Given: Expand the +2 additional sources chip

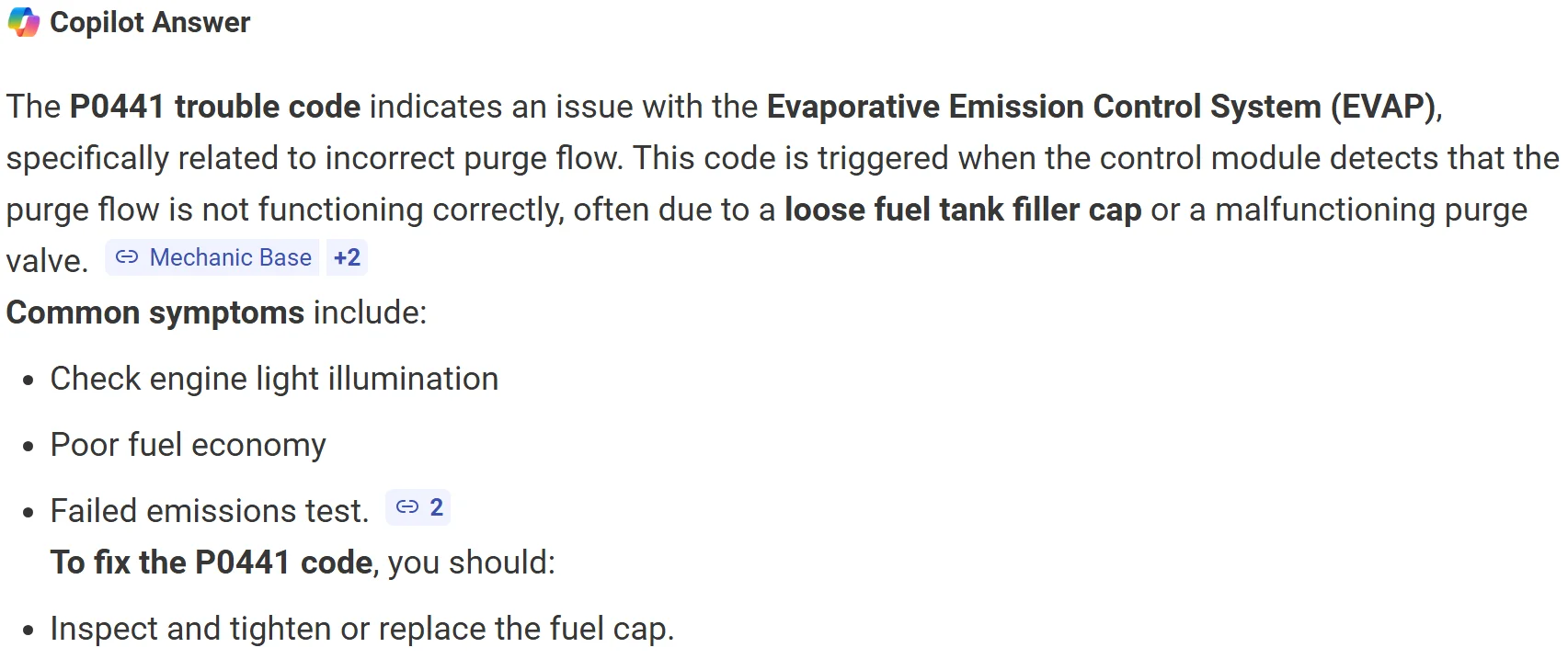Looking at the screenshot, I should click(x=347, y=257).
